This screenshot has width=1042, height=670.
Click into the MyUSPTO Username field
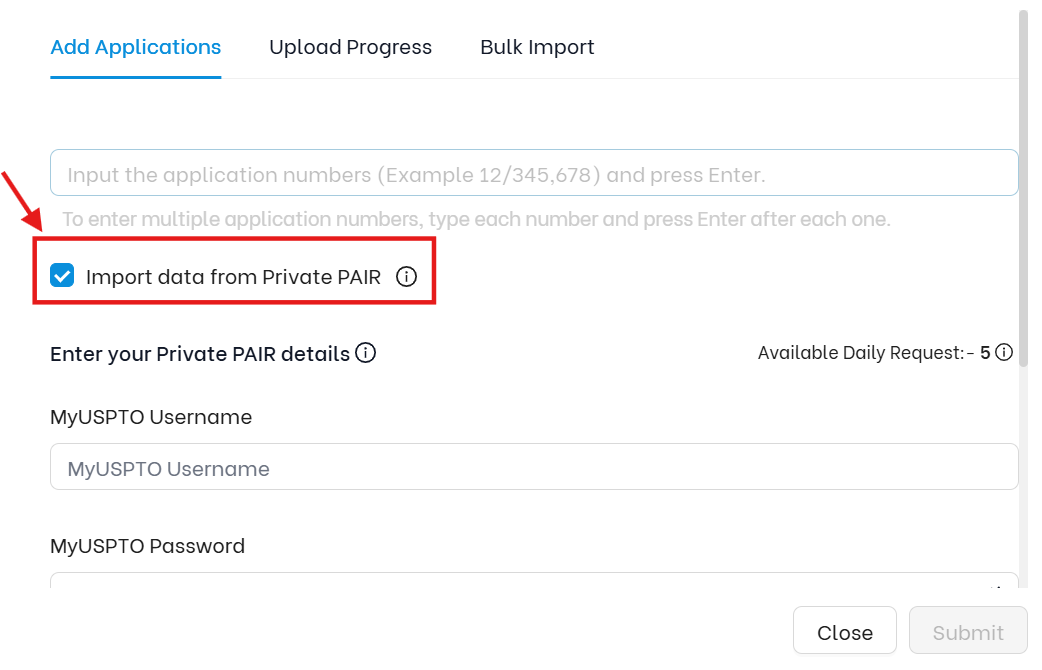534,467
